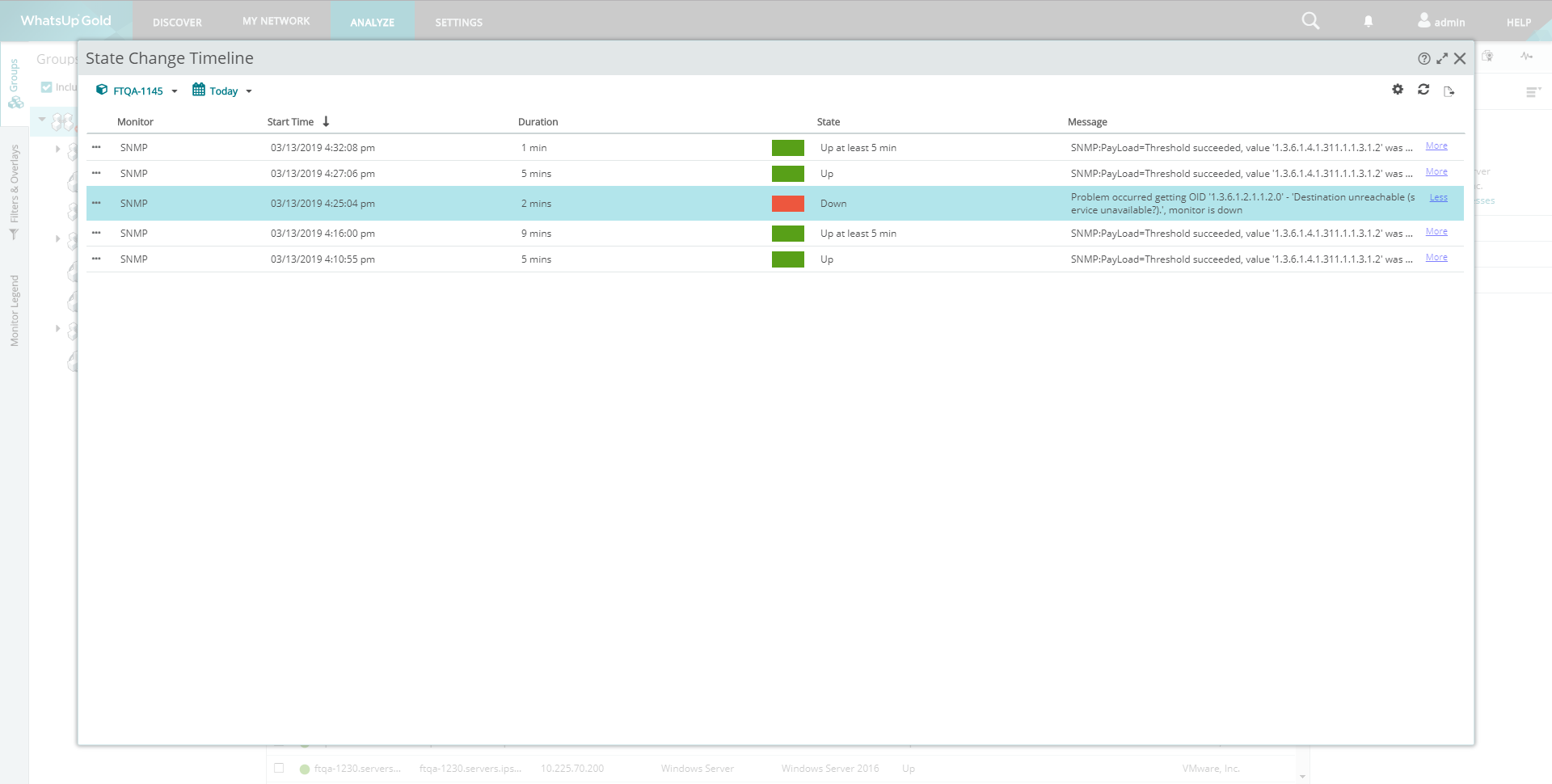Toggle the Include checkbox in Groups panel
Viewport: 1552px width, 784px height.
click(47, 87)
